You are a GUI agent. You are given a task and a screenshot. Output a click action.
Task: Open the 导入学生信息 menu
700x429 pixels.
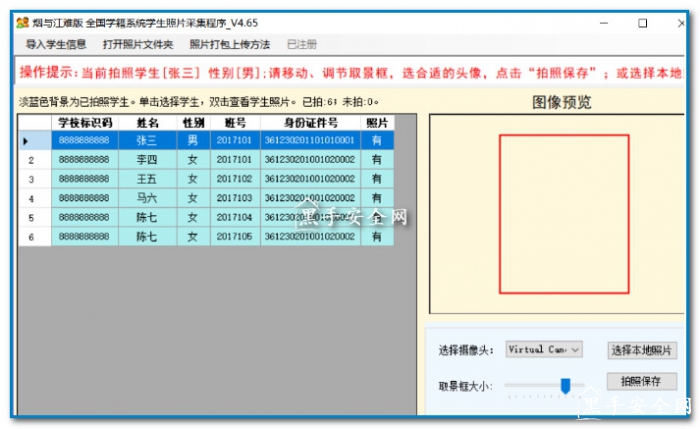point(56,45)
